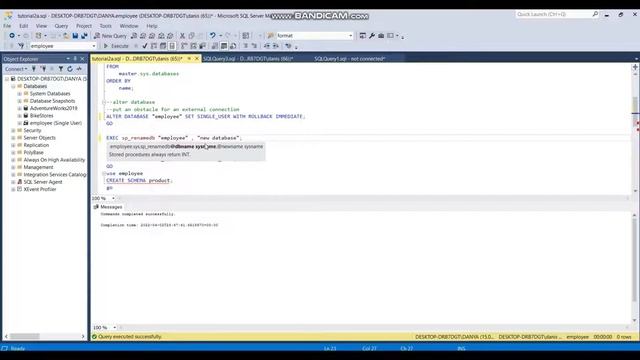This screenshot has width=640, height=360.
Task: Select the Messages results tab
Action: pos(108,207)
